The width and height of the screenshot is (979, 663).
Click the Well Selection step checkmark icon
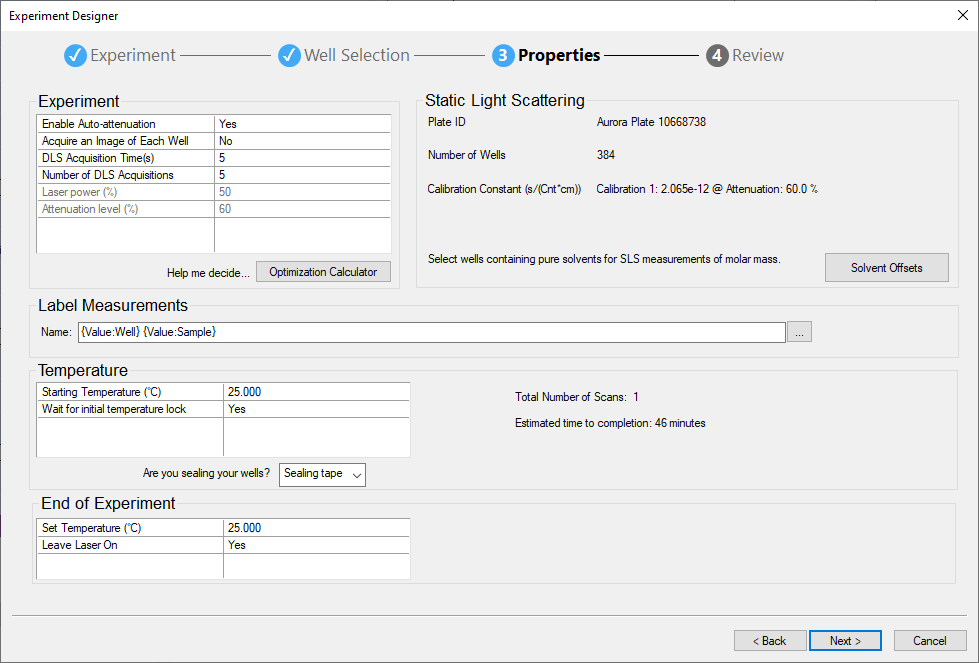289,56
